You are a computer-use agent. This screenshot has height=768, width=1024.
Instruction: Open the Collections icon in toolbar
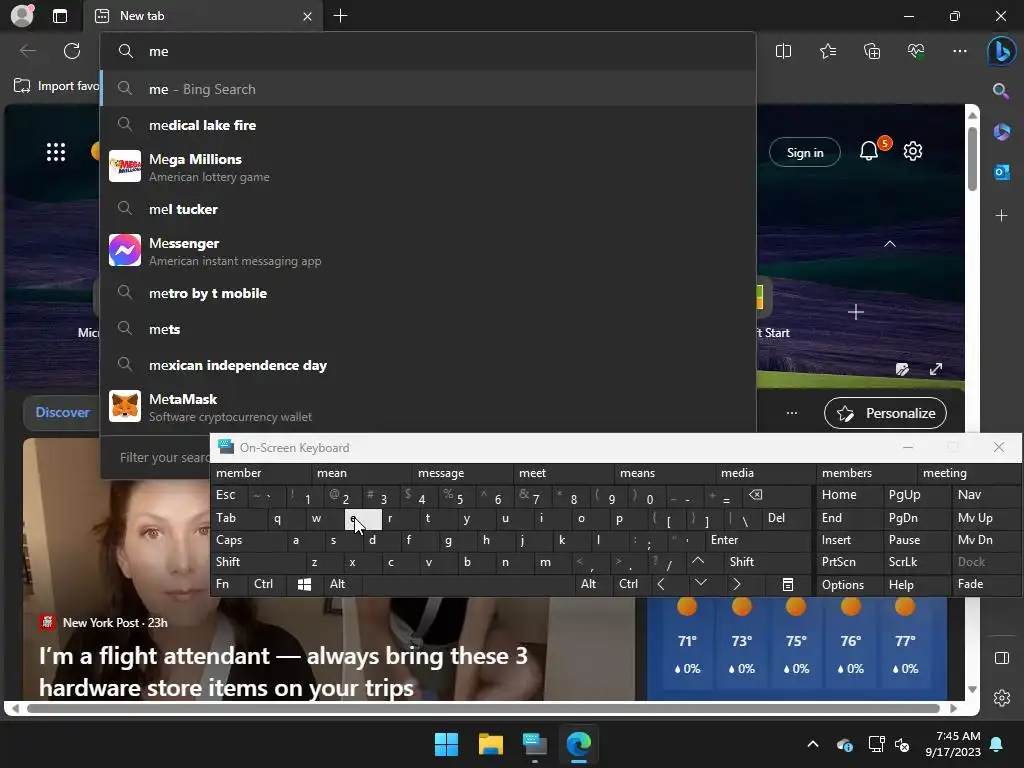(872, 51)
